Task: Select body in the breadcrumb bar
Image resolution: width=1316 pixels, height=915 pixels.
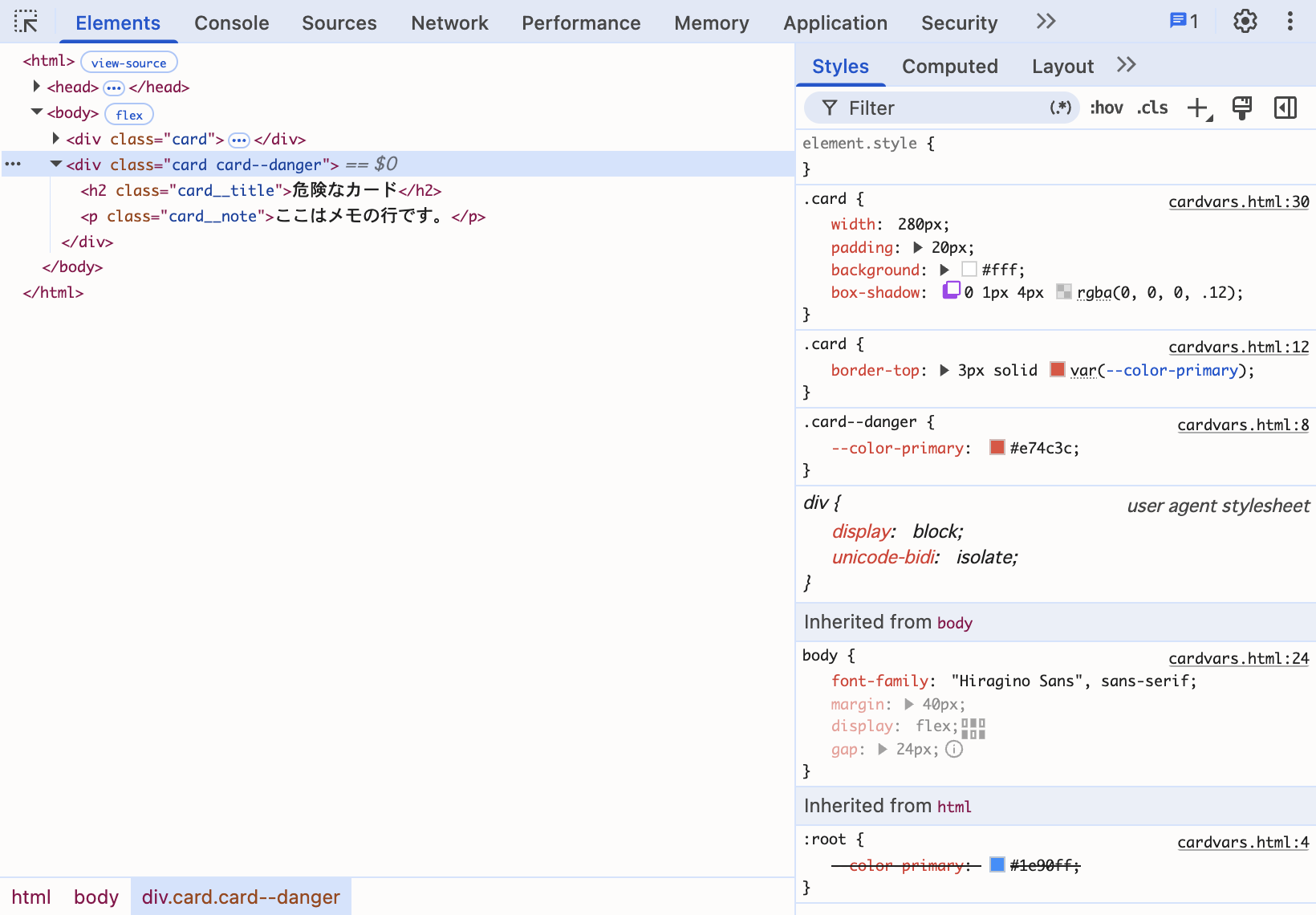Action: [96, 897]
